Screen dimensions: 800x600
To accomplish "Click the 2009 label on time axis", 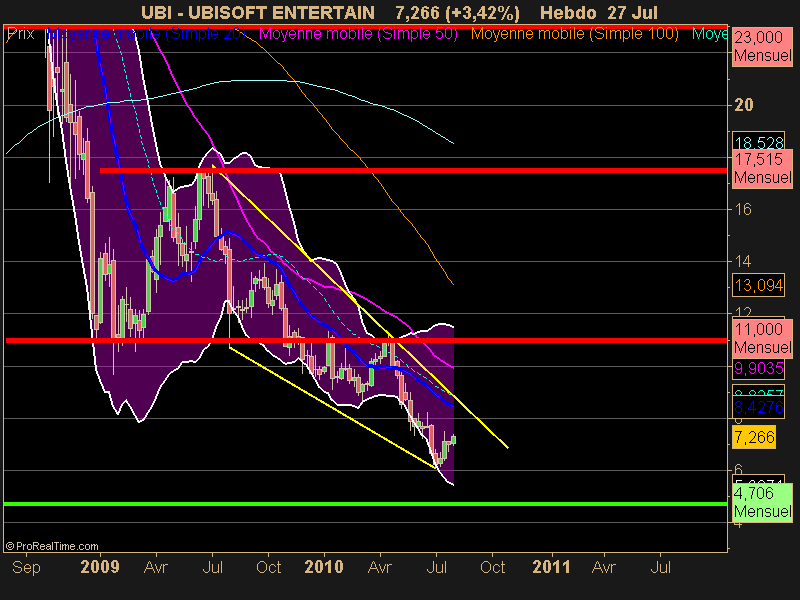I will pyautogui.click(x=100, y=567).
